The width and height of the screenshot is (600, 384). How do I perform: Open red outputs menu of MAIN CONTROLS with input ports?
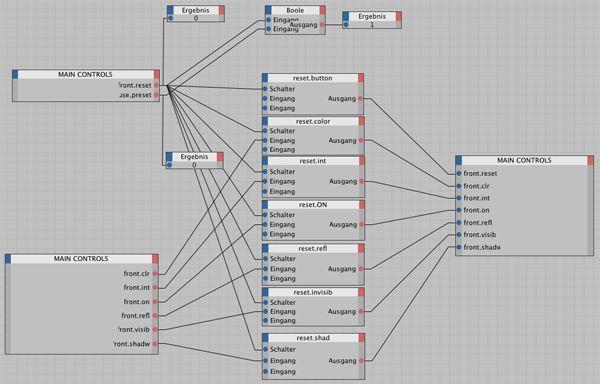pos(590,161)
